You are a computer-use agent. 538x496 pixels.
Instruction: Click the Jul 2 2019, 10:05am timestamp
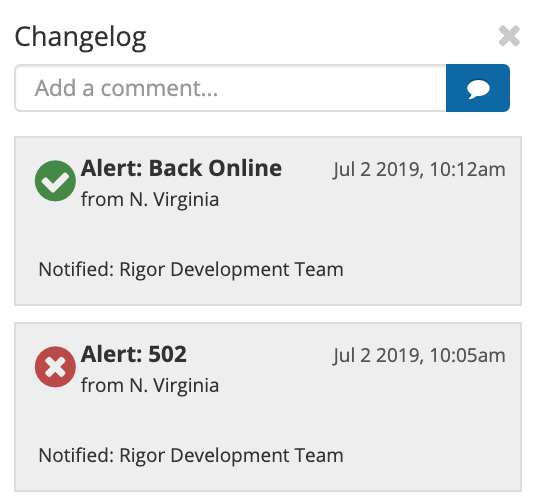pyautogui.click(x=419, y=355)
